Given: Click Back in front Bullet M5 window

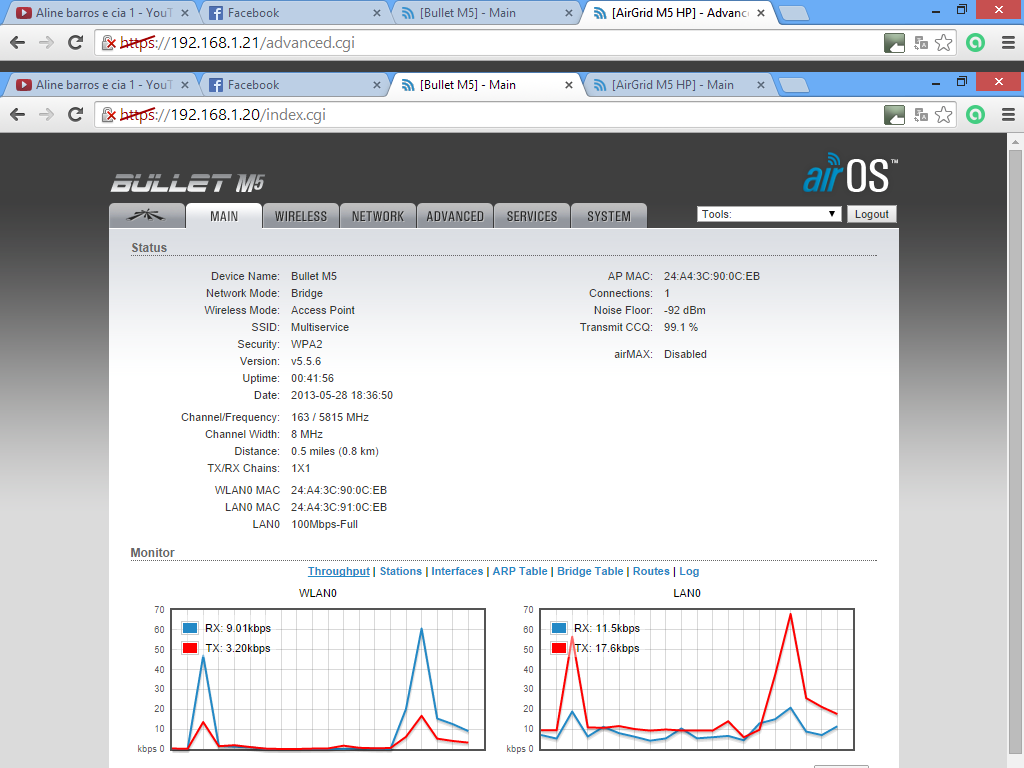Looking at the screenshot, I should coord(18,114).
